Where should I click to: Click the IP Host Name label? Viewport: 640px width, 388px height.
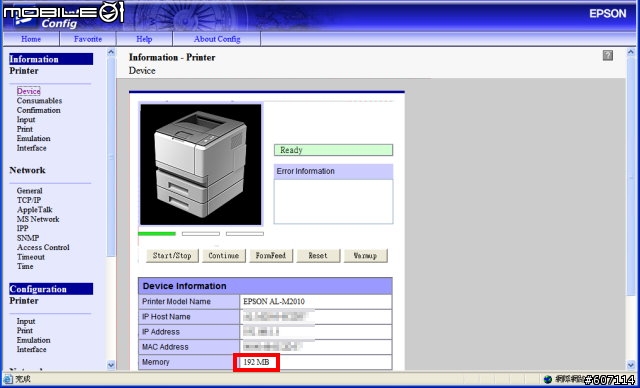coord(166,317)
